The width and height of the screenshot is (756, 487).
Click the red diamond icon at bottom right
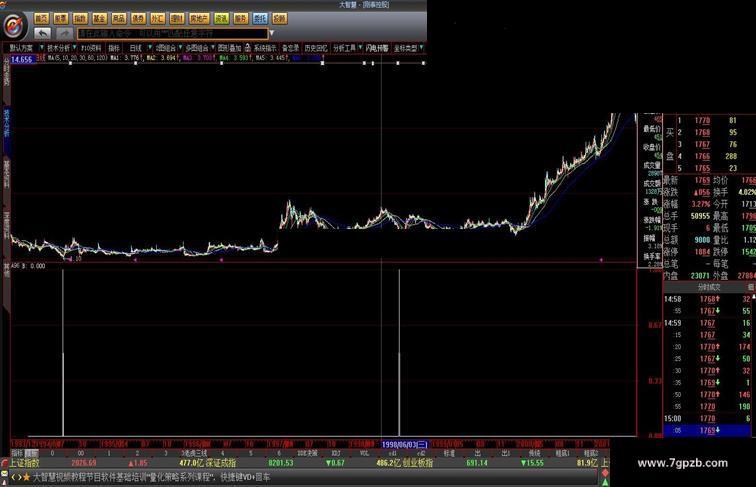tap(605, 473)
